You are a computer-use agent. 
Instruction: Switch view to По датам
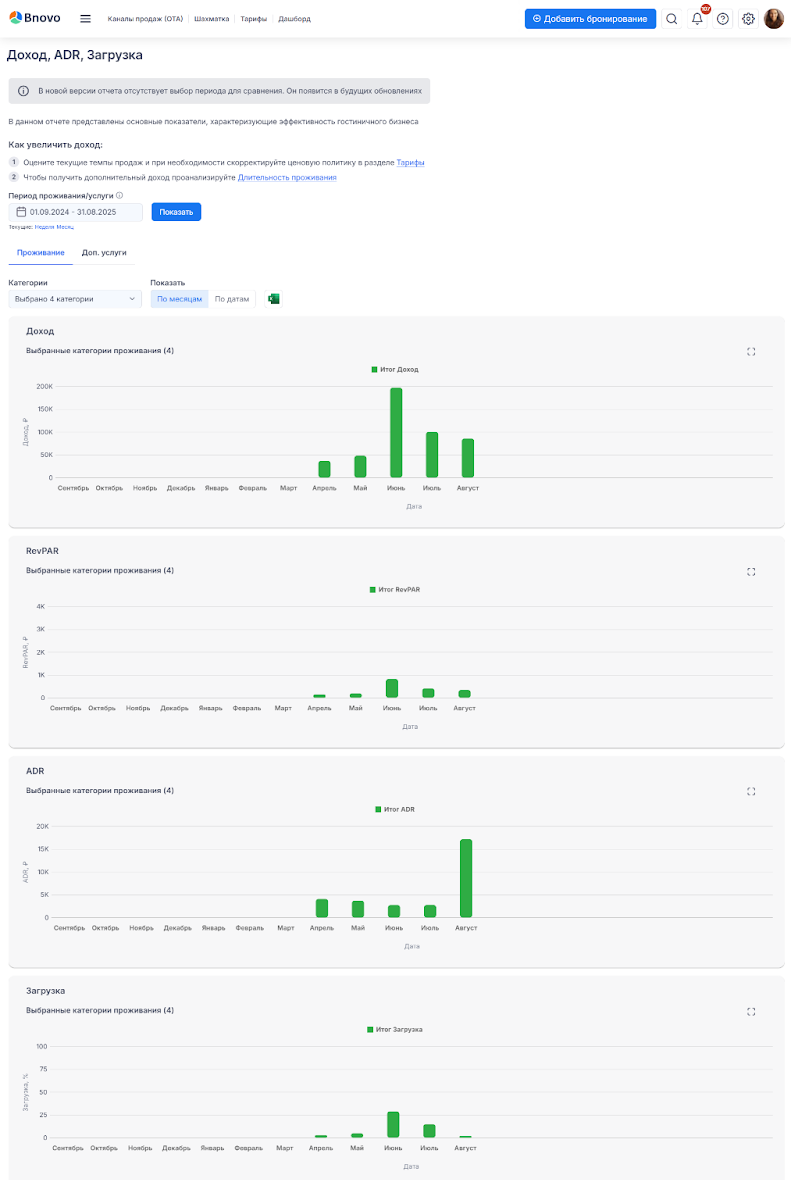coord(232,299)
